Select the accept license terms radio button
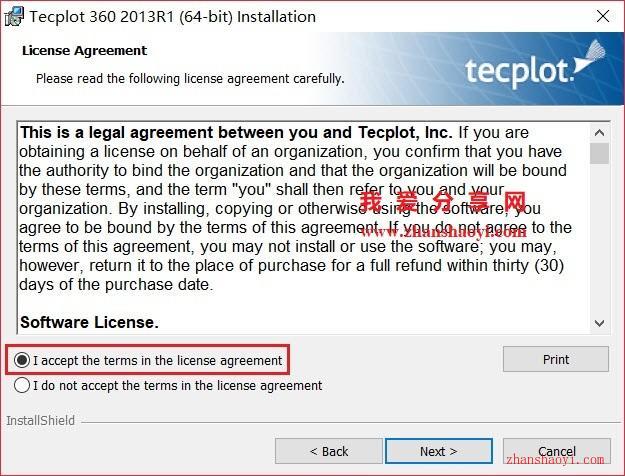Image resolution: width=625 pixels, height=476 pixels. (x=22, y=360)
